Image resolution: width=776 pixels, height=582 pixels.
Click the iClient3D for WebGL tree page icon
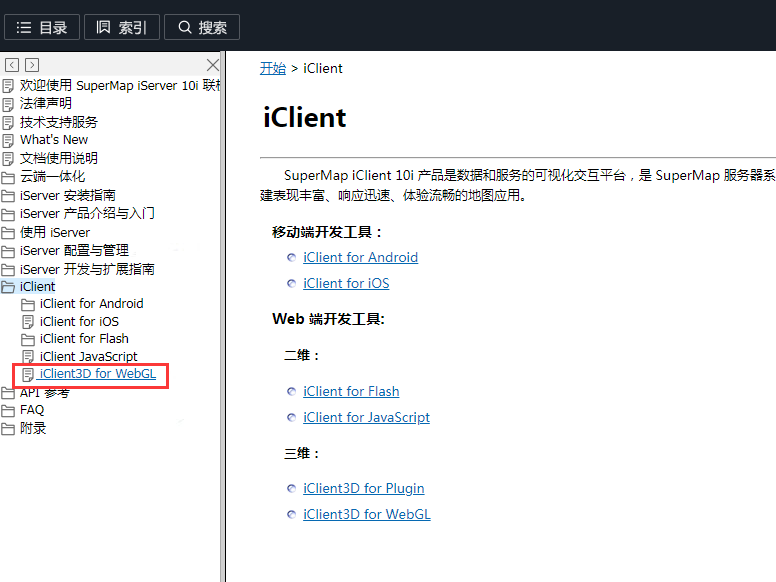pyautogui.click(x=28, y=375)
